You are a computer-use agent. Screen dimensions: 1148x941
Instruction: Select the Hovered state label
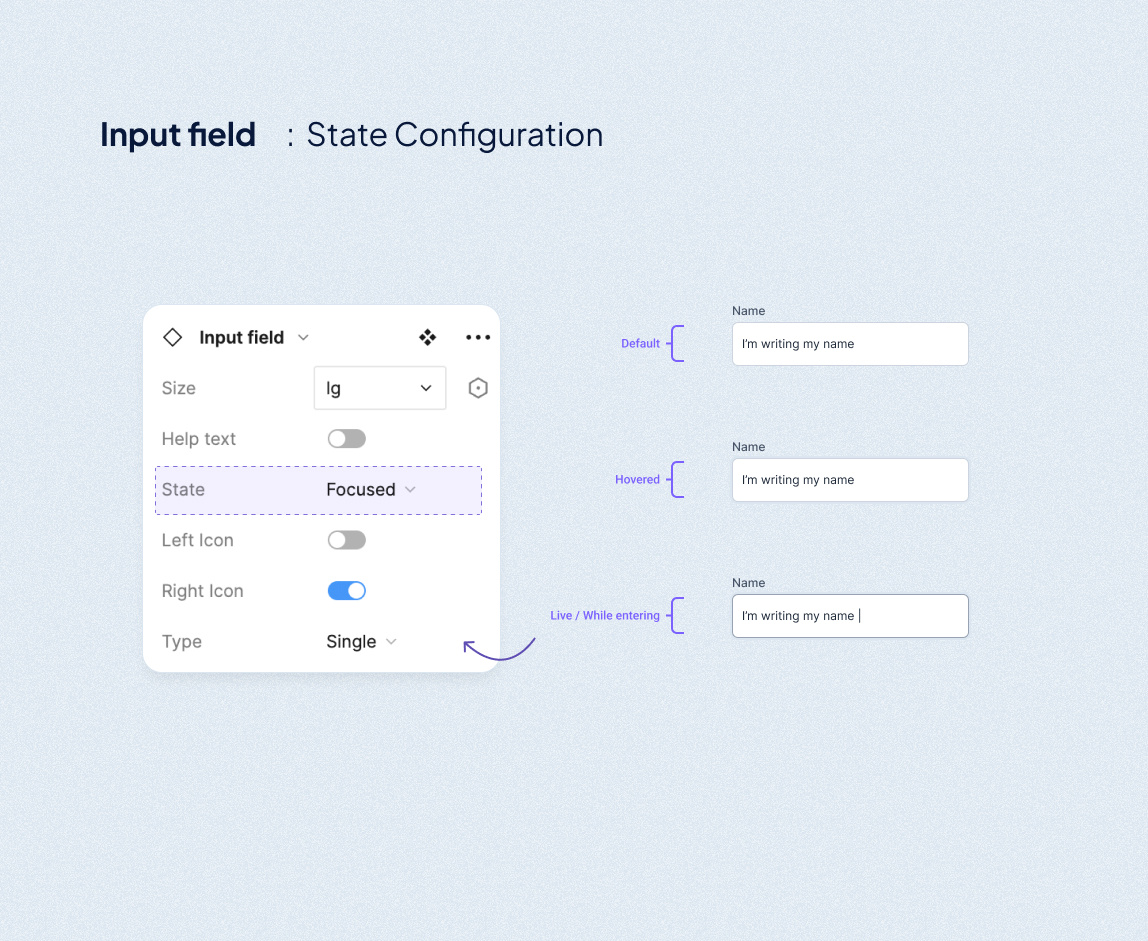pyautogui.click(x=637, y=479)
